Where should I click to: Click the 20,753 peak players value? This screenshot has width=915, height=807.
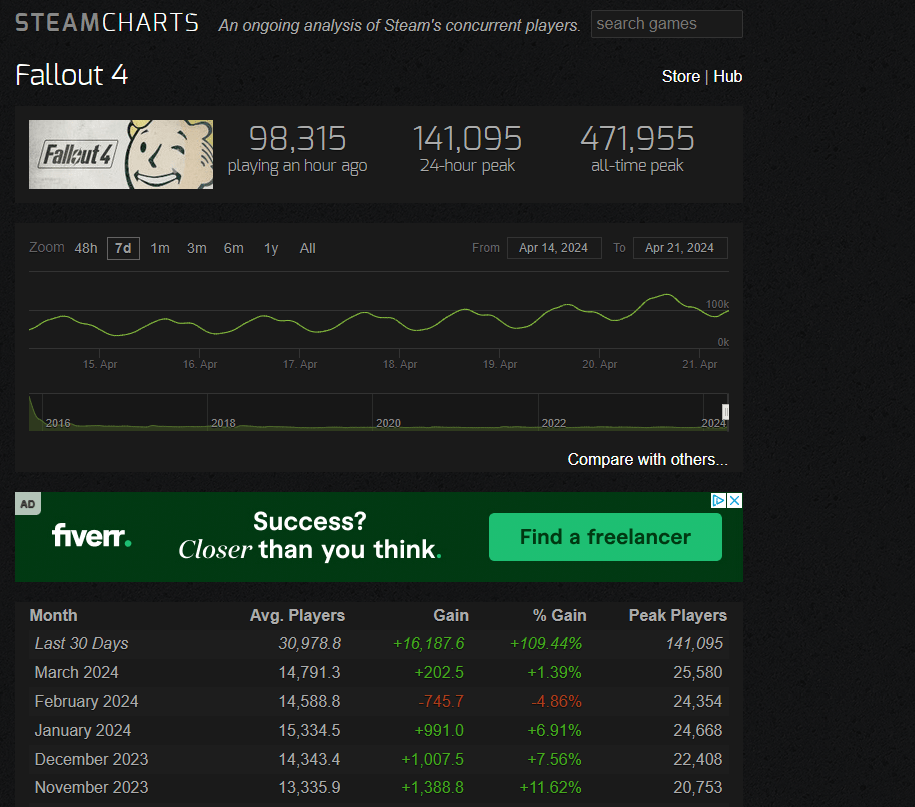697,788
